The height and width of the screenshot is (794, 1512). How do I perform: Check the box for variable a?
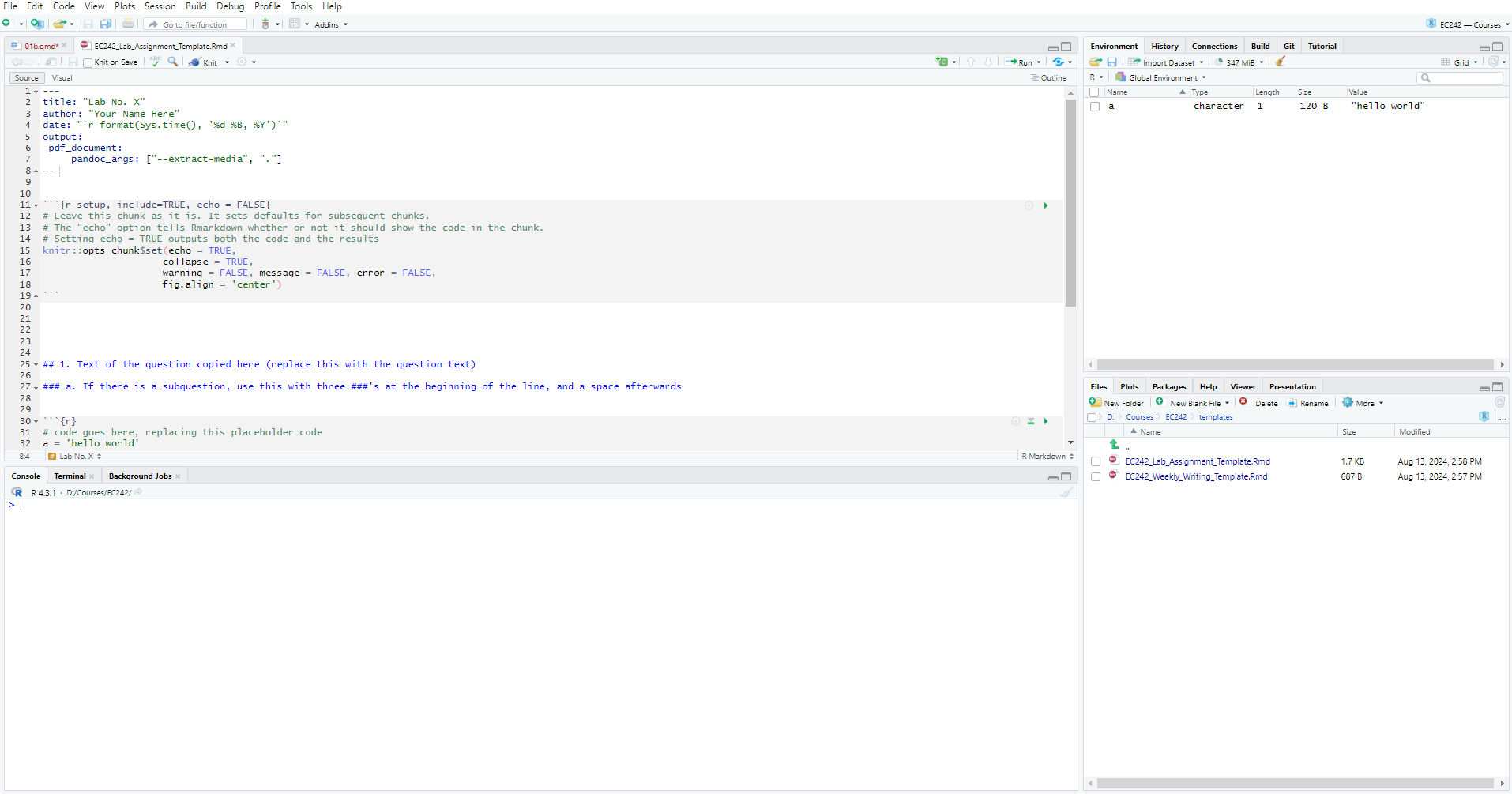1095,107
